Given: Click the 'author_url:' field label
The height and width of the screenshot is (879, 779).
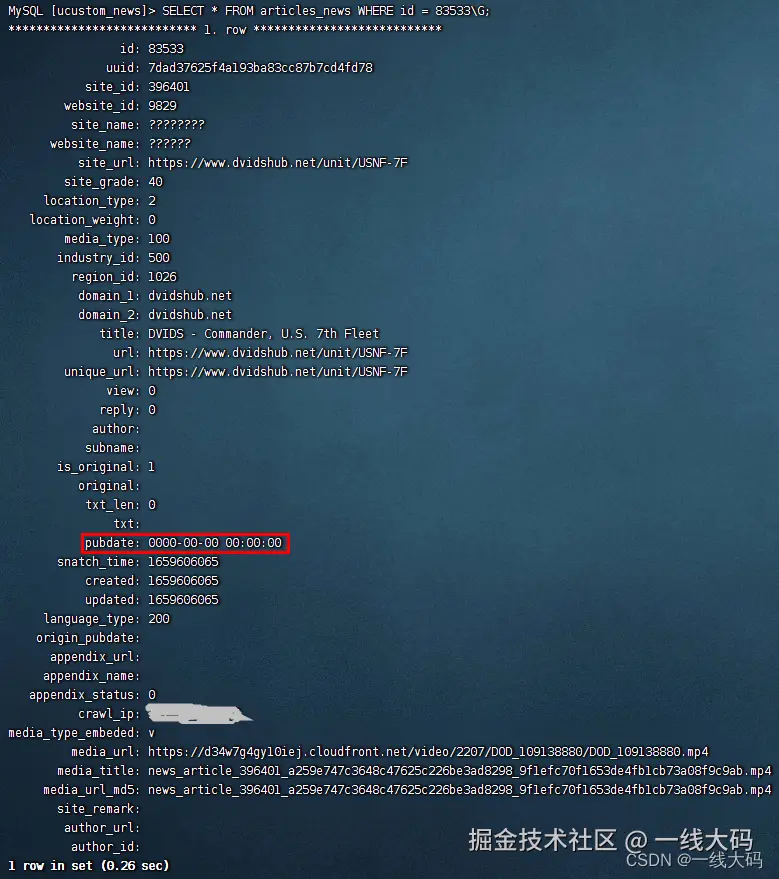Looking at the screenshot, I should 102,828.
